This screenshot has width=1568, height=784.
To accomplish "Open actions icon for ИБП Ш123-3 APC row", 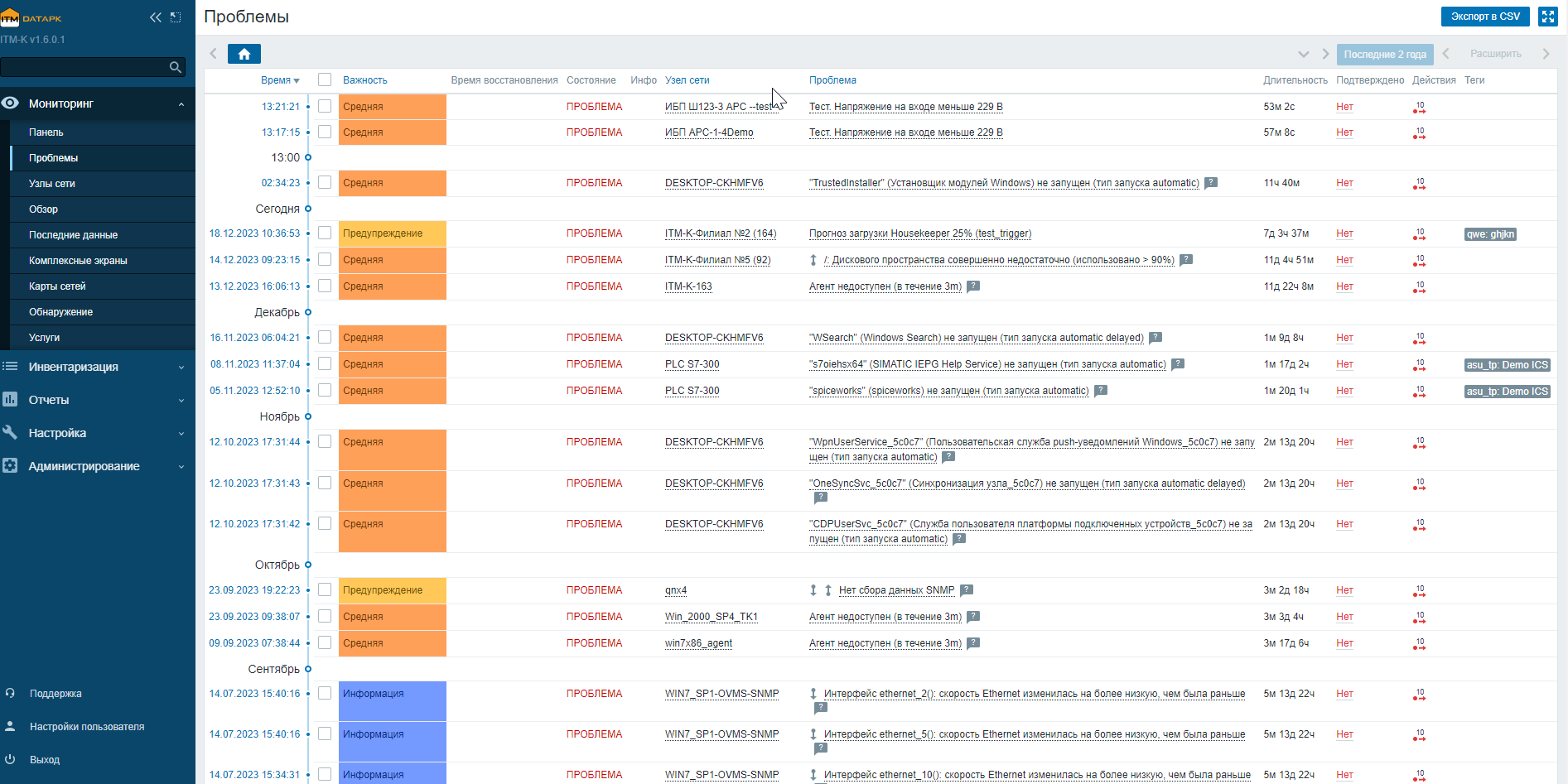I will tap(1420, 107).
